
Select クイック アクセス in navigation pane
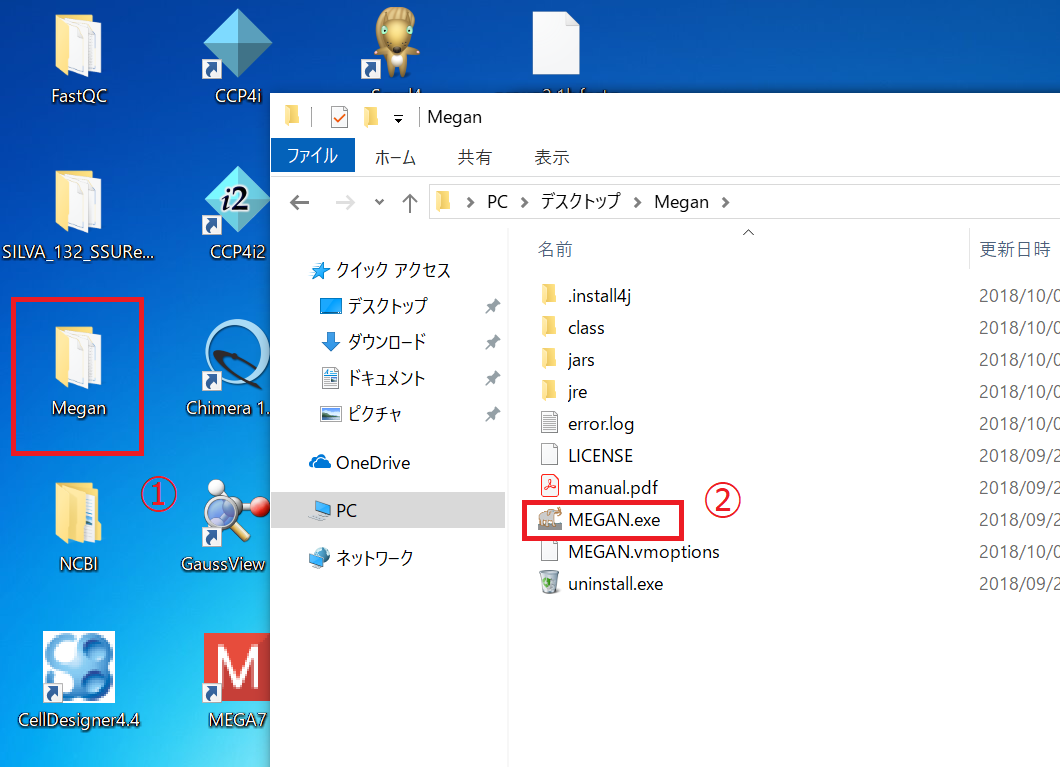coord(380,270)
